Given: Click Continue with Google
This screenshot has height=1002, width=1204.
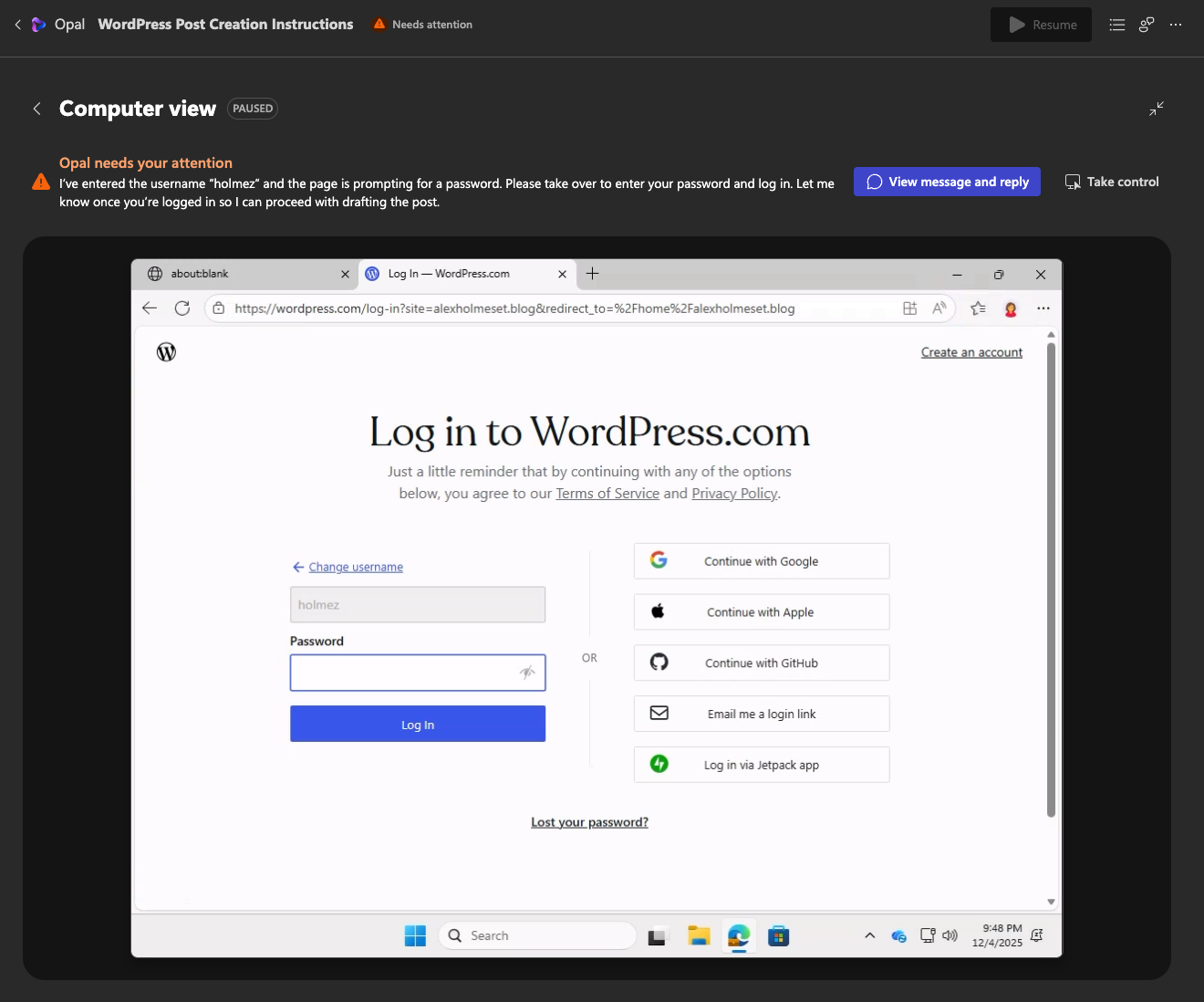Looking at the screenshot, I should point(761,561).
